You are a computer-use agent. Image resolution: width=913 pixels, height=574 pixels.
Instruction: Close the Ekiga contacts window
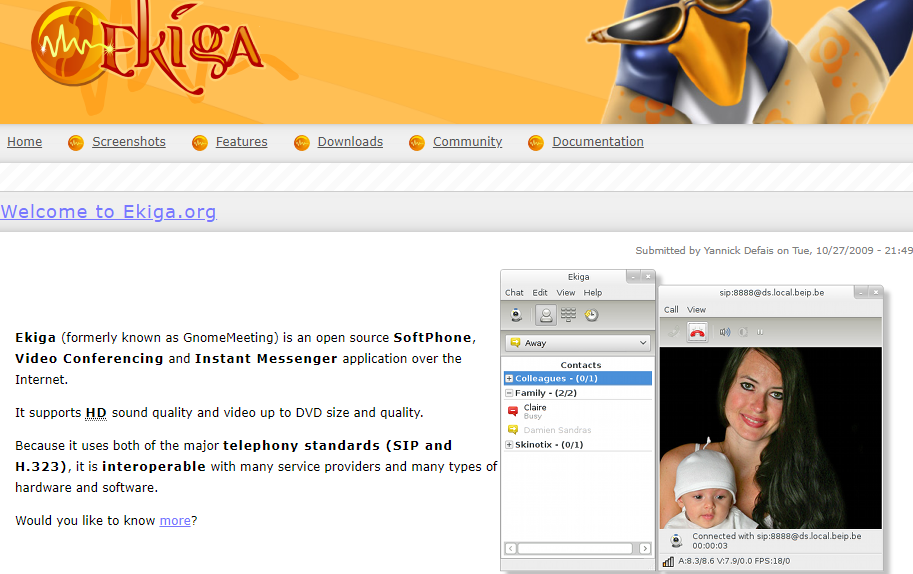[x=647, y=277]
